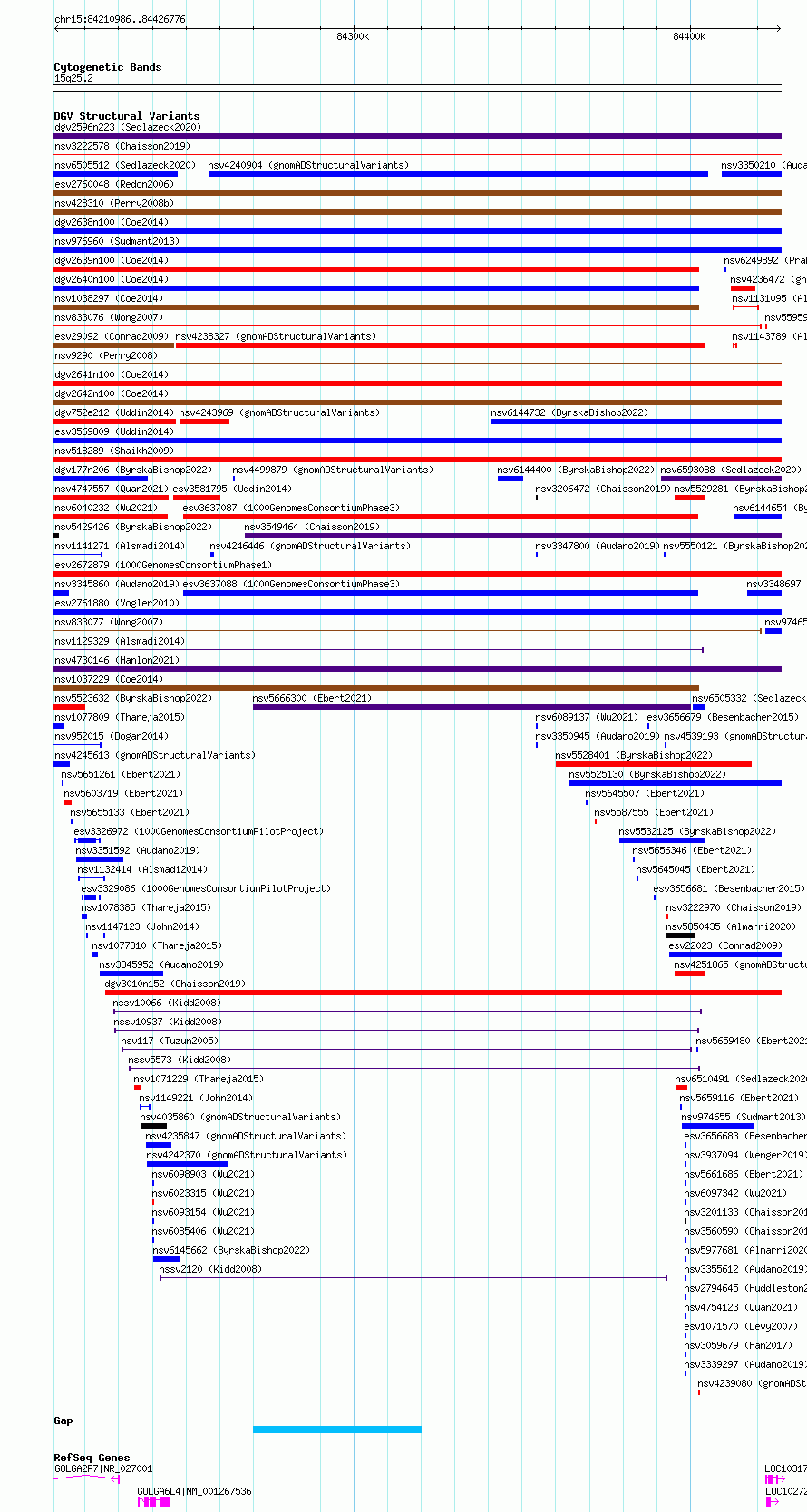Select nssv10066 (Kidd2008) variant
The image size is (807, 1512).
(167, 1003)
